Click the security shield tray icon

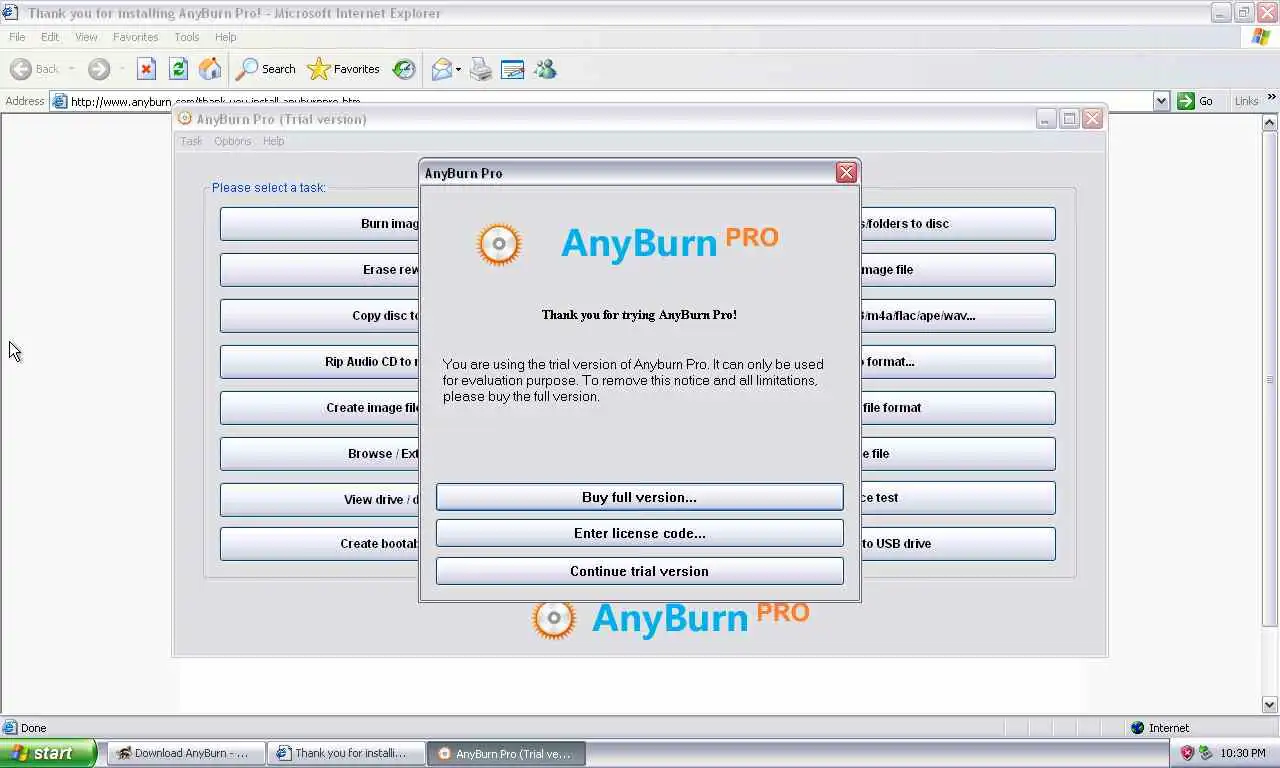[1187, 753]
